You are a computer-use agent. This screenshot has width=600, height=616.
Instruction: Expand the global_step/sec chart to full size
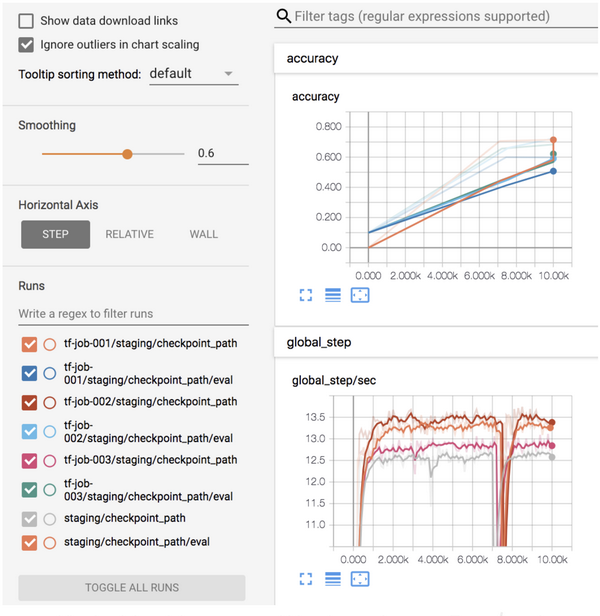point(308,579)
